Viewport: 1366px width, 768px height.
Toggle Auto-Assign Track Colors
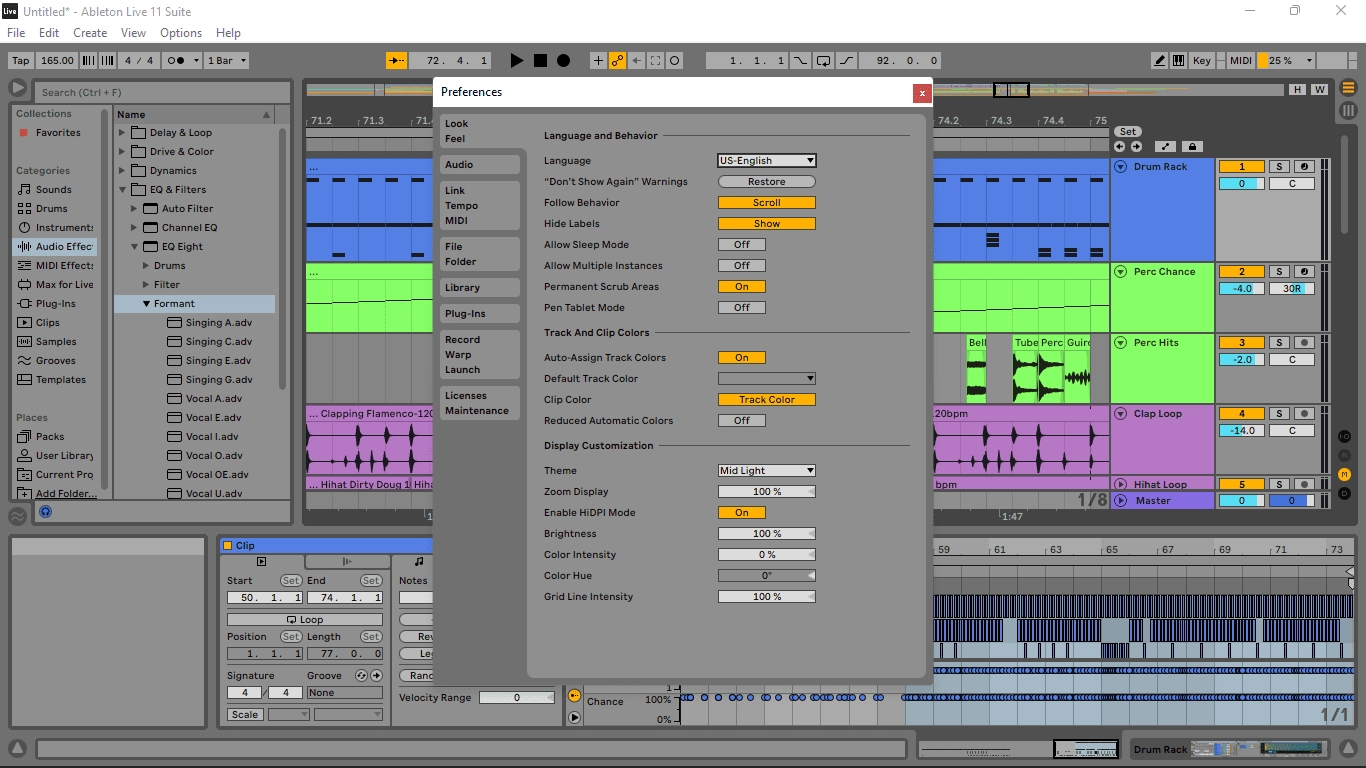(x=742, y=358)
